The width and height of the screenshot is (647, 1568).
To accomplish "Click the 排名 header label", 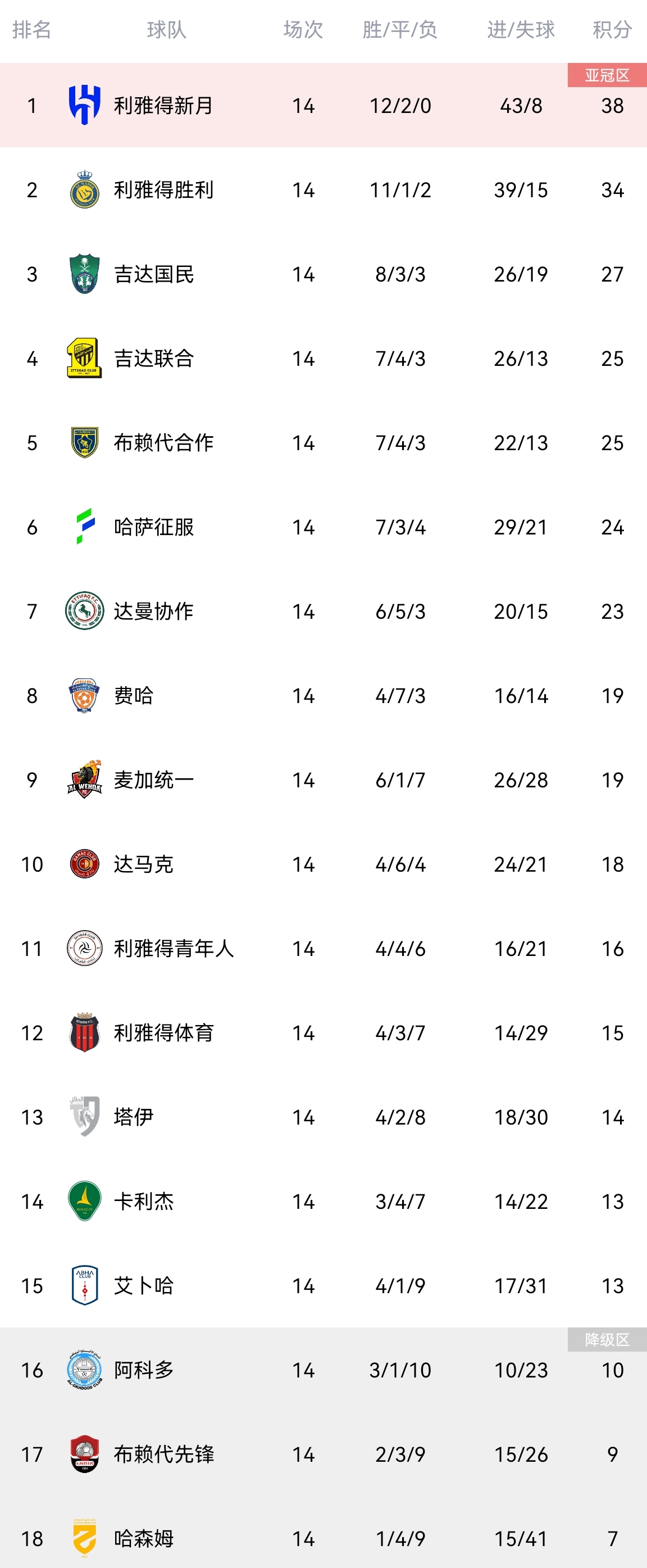I will pyautogui.click(x=31, y=29).
